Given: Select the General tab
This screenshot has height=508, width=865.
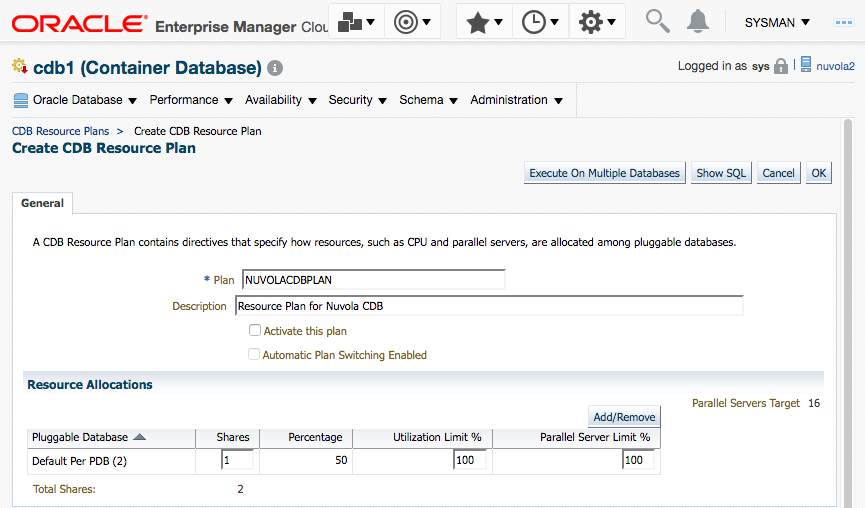Looking at the screenshot, I should pyautogui.click(x=42, y=203).
